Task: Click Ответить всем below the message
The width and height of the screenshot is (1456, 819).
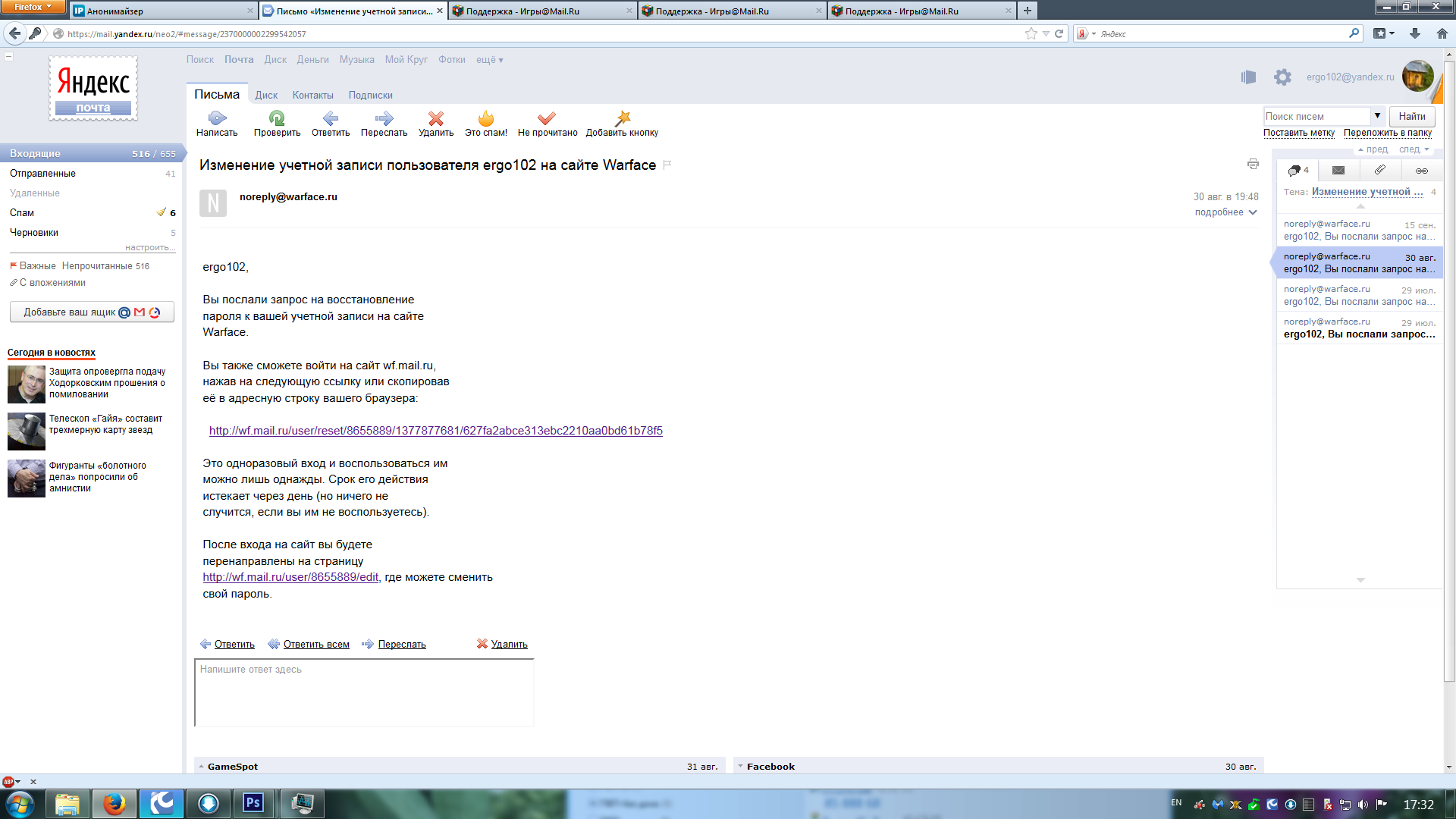Action: coord(316,645)
